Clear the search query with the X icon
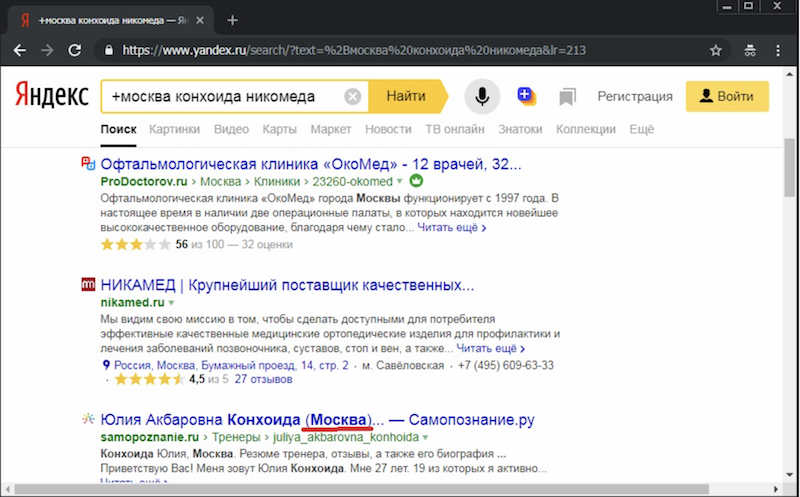 click(x=353, y=96)
